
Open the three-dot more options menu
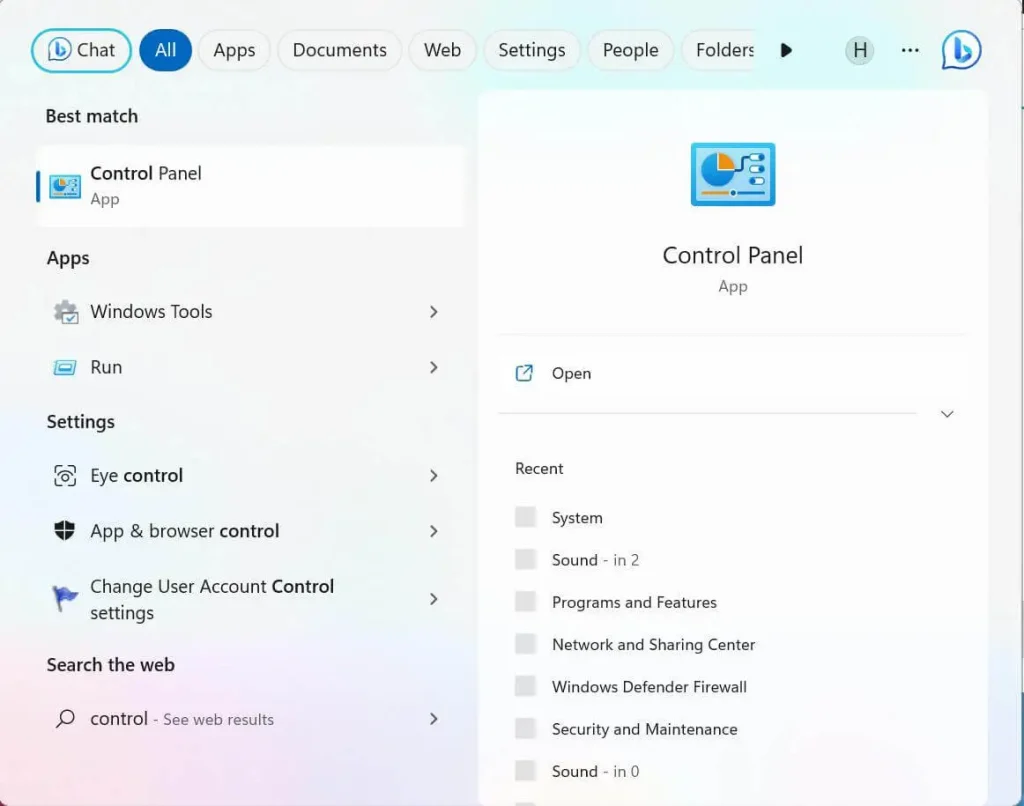[910, 50]
